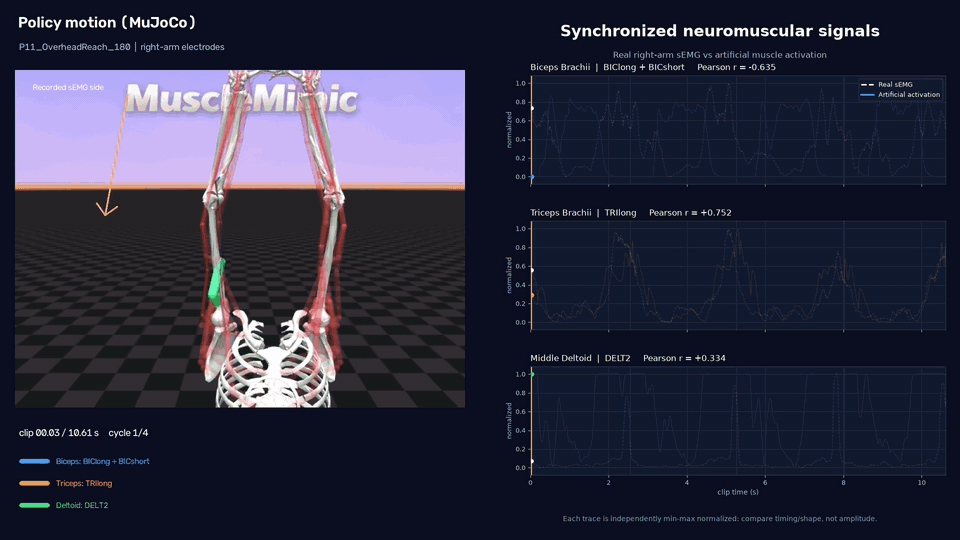The height and width of the screenshot is (540, 960).
Task: Click the blue marker dot in Biceps chart
Action: [532, 177]
